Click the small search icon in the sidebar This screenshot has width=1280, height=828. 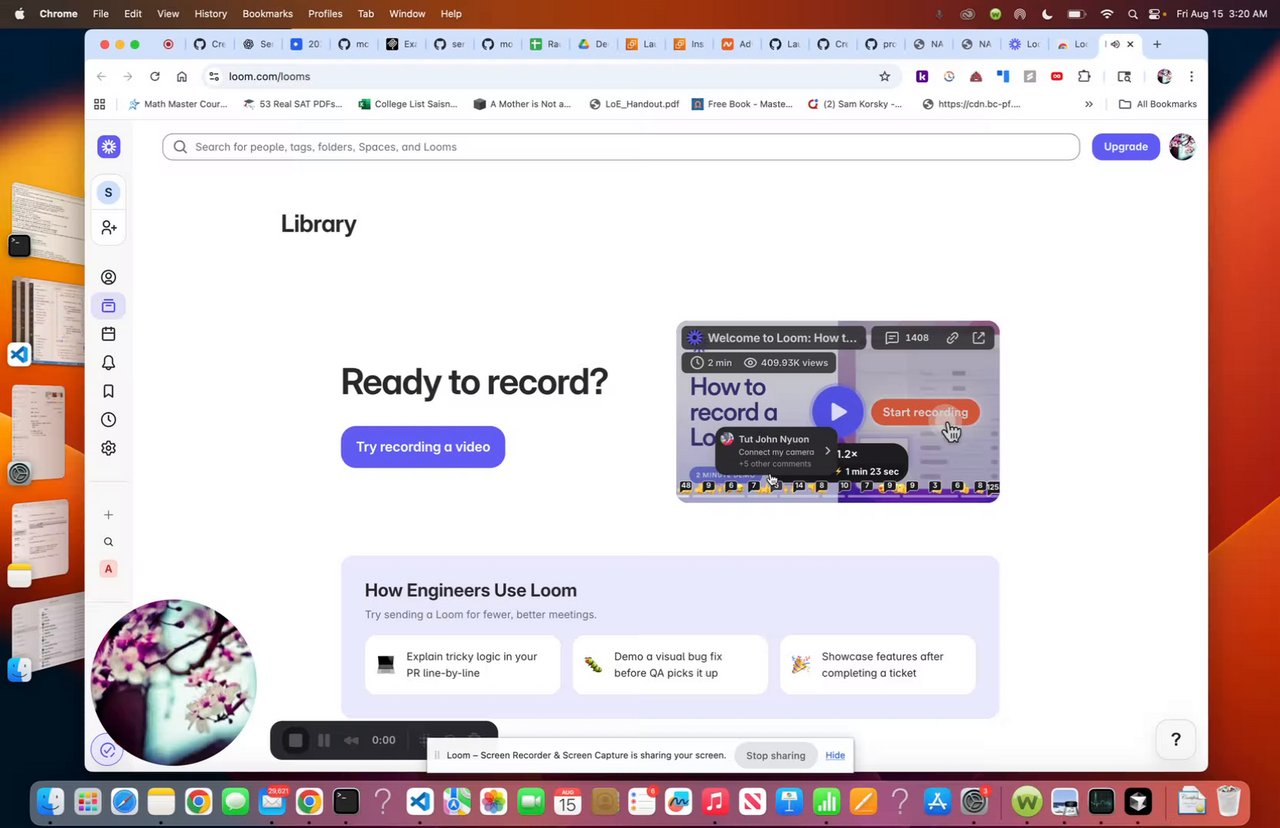pos(109,542)
